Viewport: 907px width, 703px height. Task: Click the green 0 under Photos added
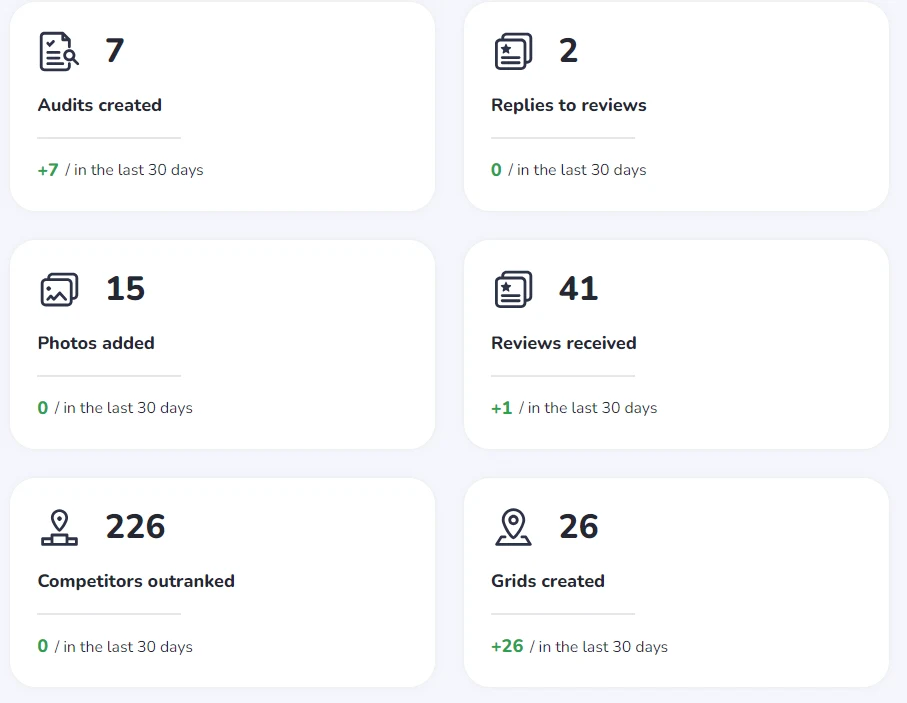pyautogui.click(x=43, y=408)
